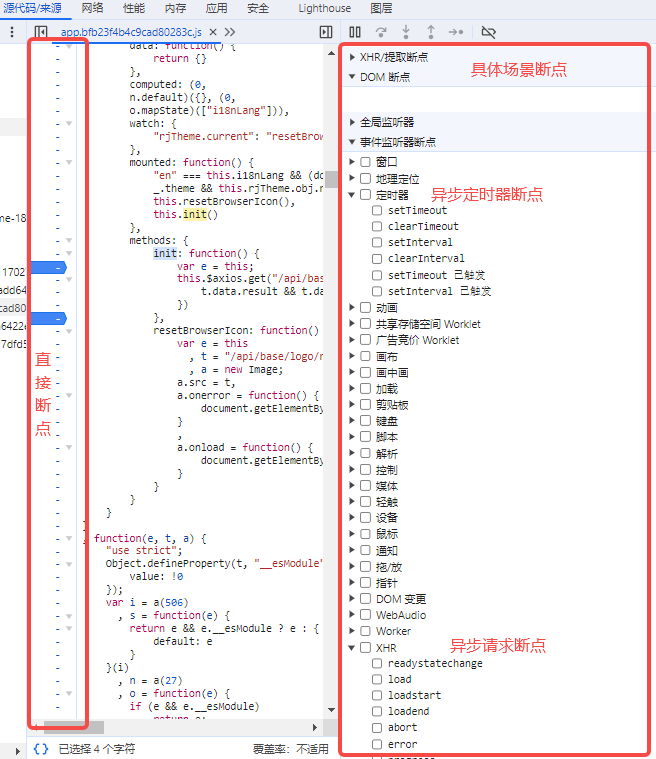This screenshot has width=656, height=759.
Task: Expand the XHR/提取断点 section
Action: (352, 57)
